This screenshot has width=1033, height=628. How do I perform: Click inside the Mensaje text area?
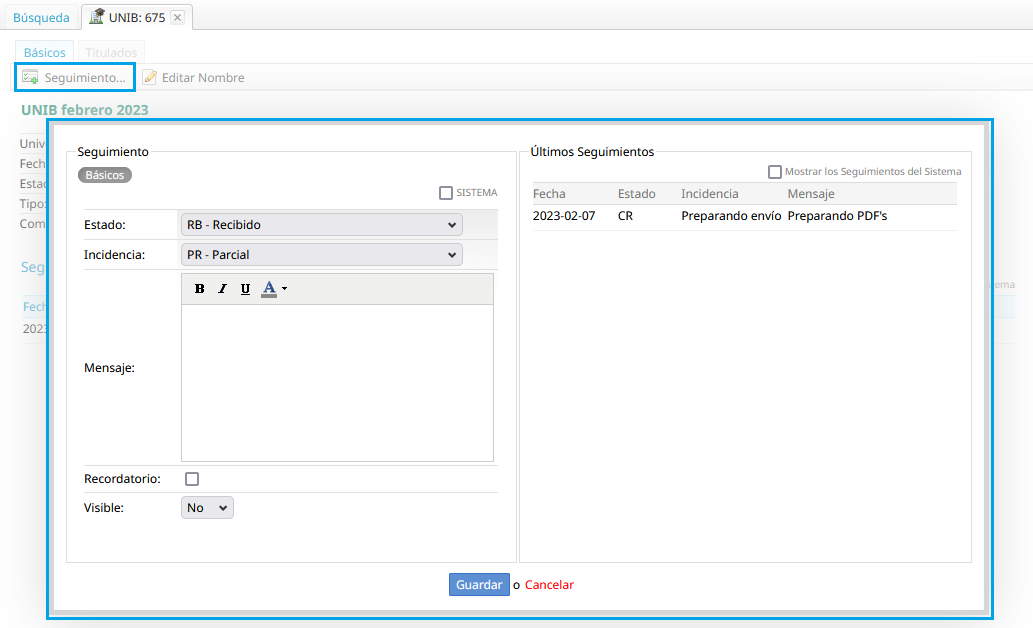click(337, 382)
